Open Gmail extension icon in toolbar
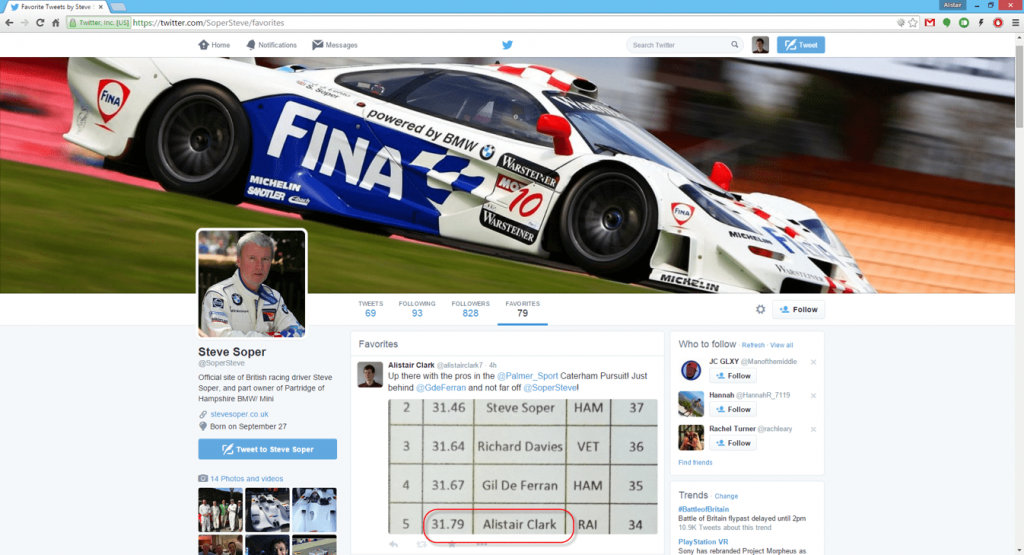This screenshot has height=555, width=1024. pyautogui.click(x=930, y=22)
